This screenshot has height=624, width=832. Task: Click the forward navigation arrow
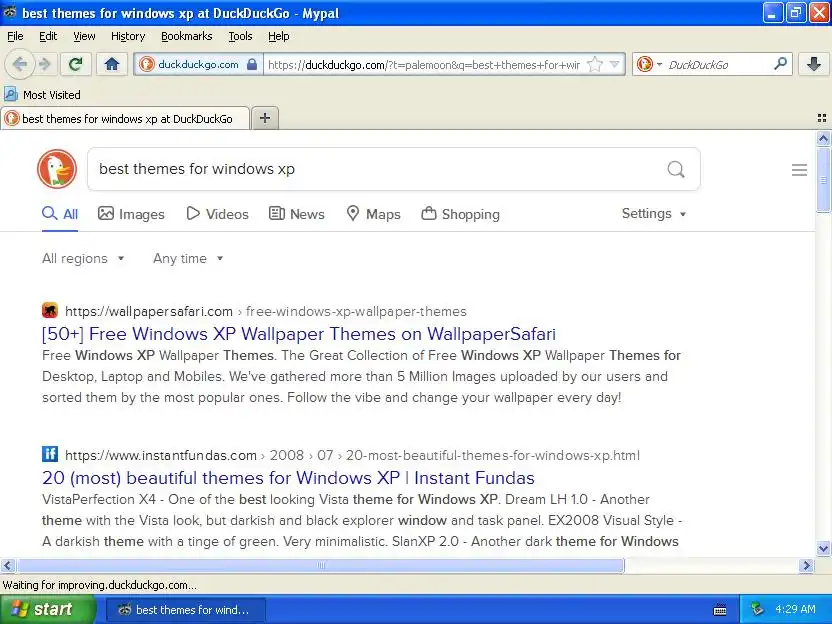[x=45, y=65]
